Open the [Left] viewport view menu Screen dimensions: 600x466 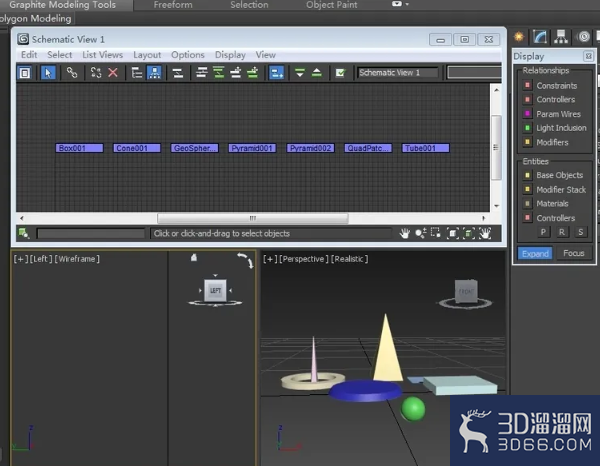(x=41, y=259)
